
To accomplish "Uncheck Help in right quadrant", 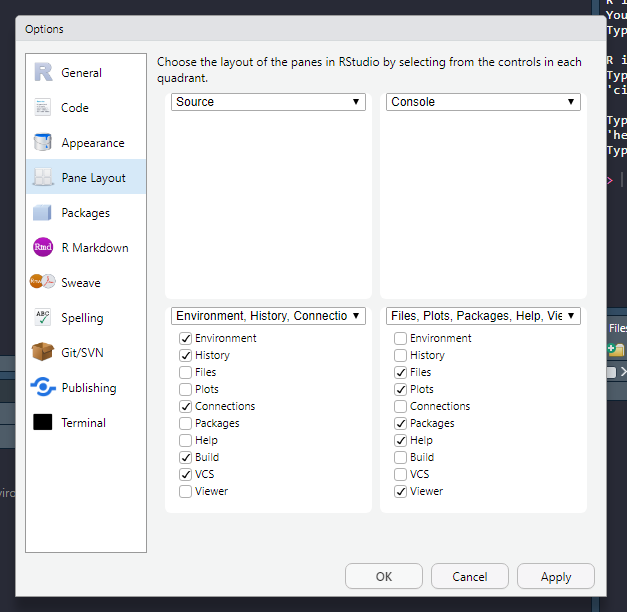I will point(400,440).
